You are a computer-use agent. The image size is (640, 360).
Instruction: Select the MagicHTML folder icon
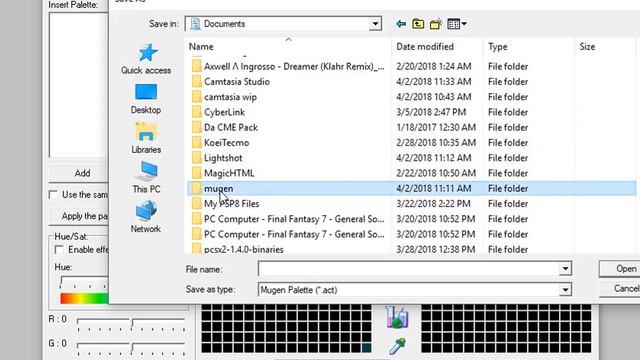click(197, 173)
